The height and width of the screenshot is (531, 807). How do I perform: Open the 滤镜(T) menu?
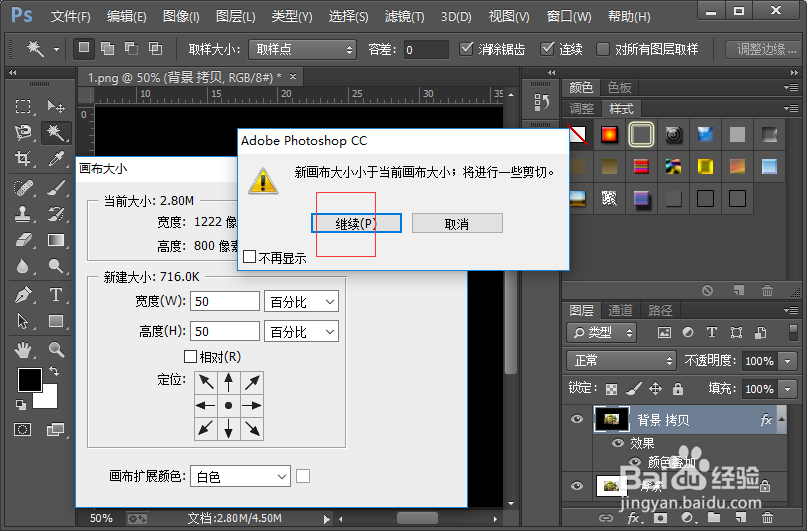click(405, 16)
